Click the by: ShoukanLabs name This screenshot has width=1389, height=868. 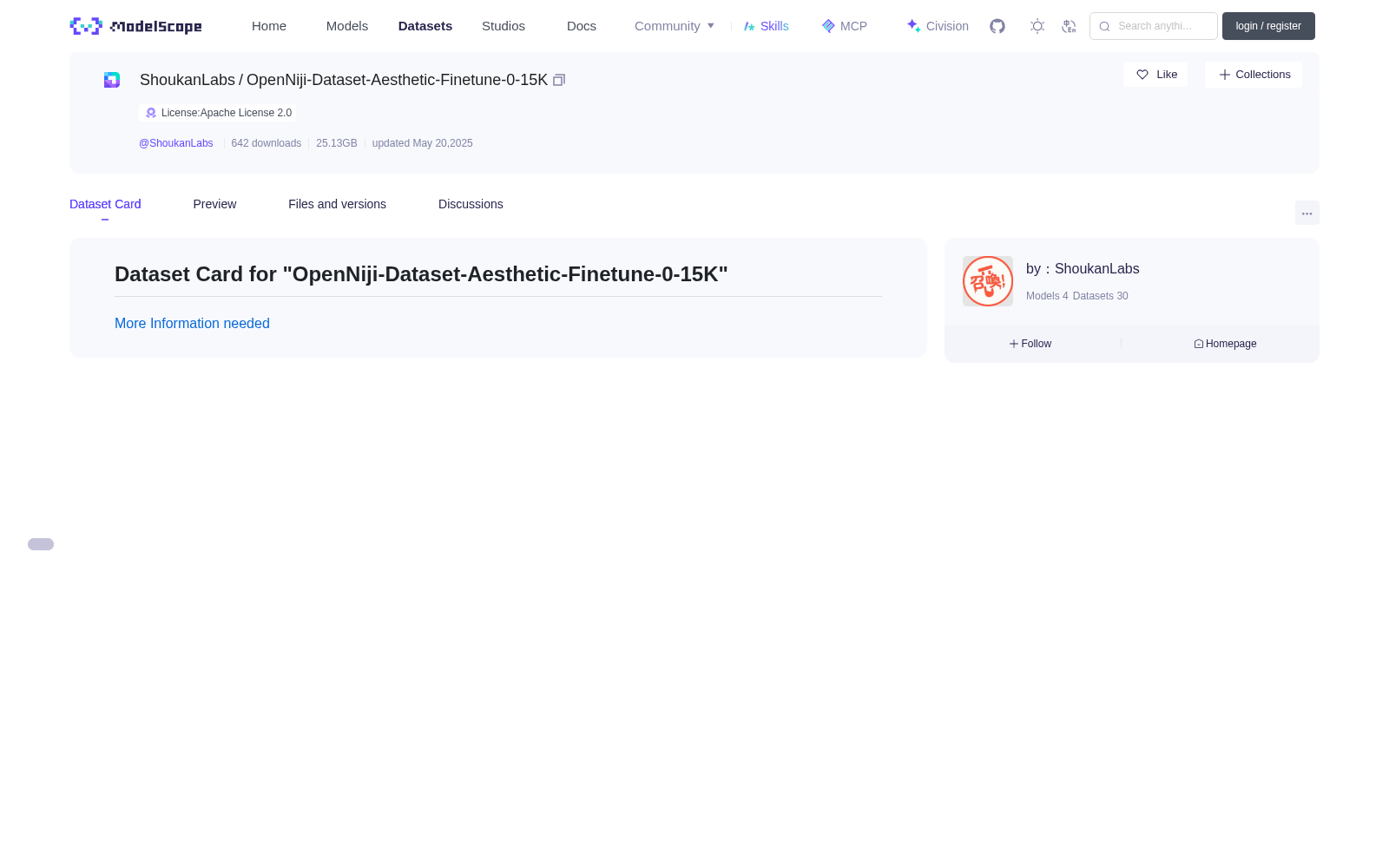[1083, 269]
